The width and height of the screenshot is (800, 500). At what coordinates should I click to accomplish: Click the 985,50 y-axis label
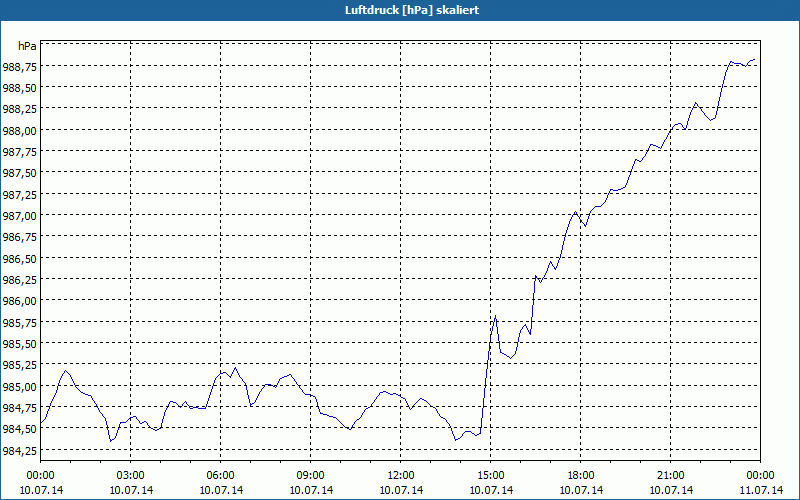click(20, 343)
